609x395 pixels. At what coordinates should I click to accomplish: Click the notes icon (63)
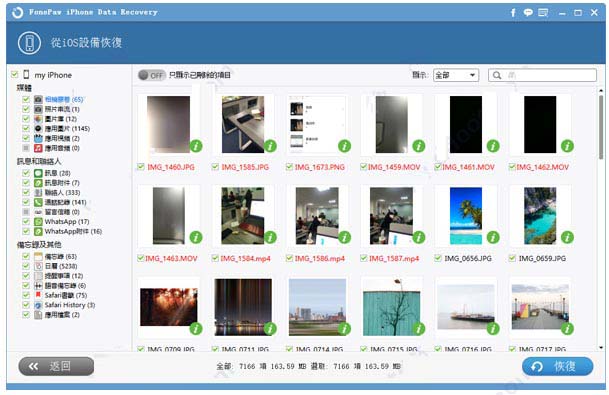pos(38,257)
